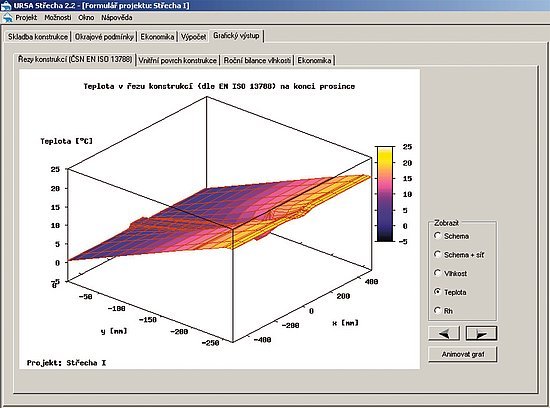The width and height of the screenshot is (550, 408).
Task: Open the Nápověda help menu
Action: tap(117, 18)
